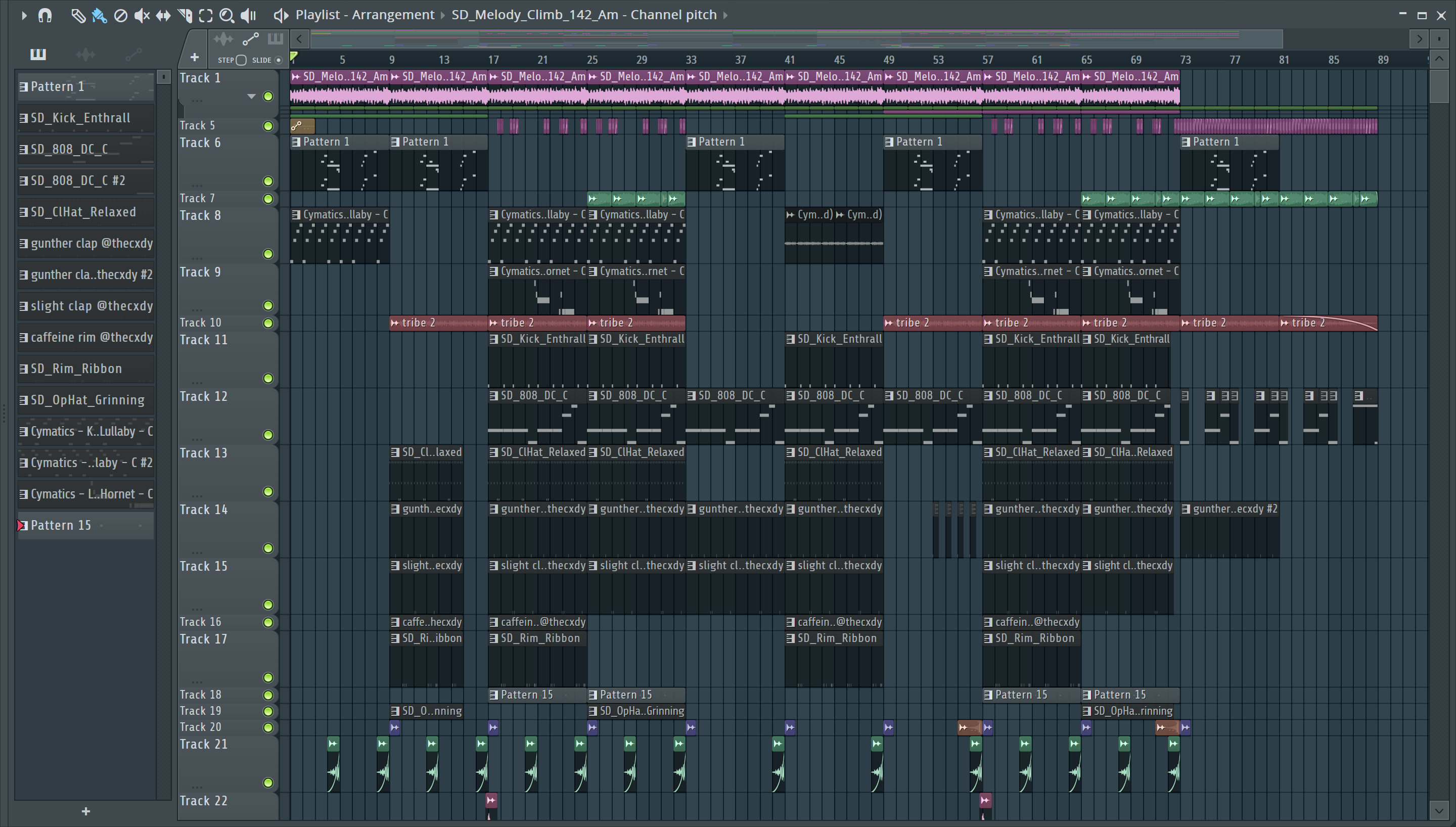Select the Track 21 header label
This screenshot has height=827, width=1456.
(x=203, y=744)
